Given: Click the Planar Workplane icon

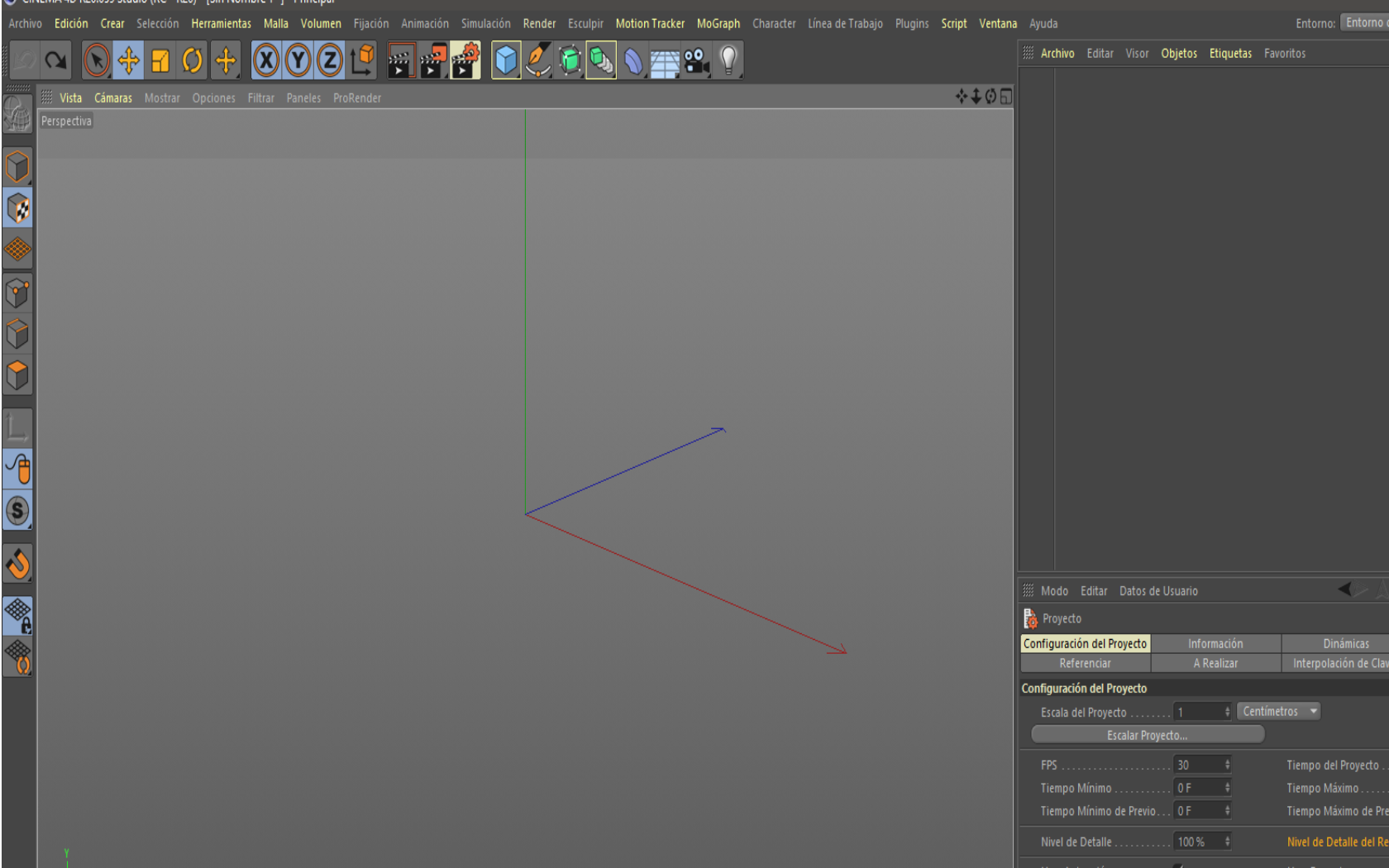Looking at the screenshot, I should [17, 658].
